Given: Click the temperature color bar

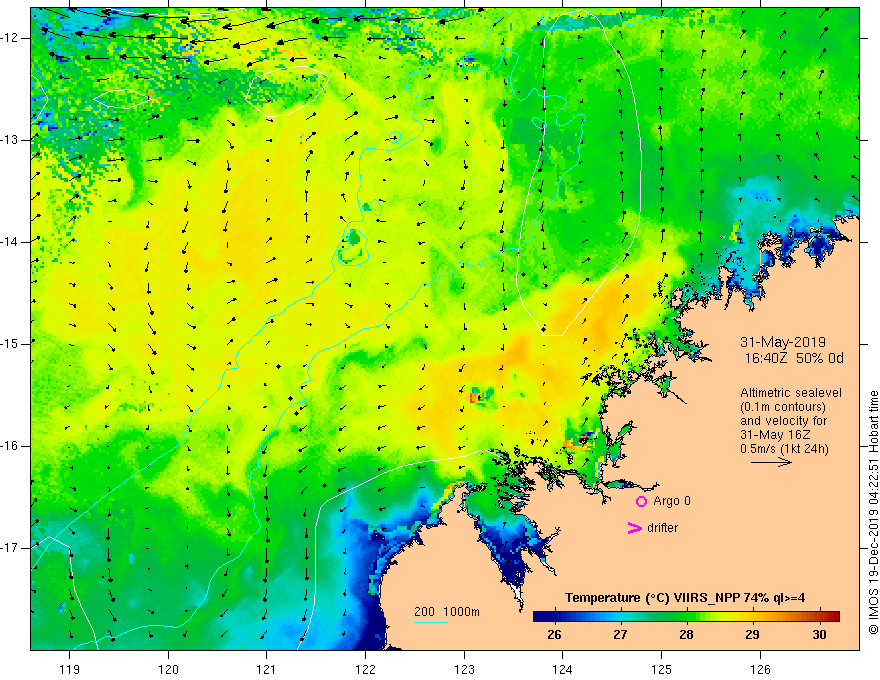Looking at the screenshot, I should pyautogui.click(x=686, y=617).
